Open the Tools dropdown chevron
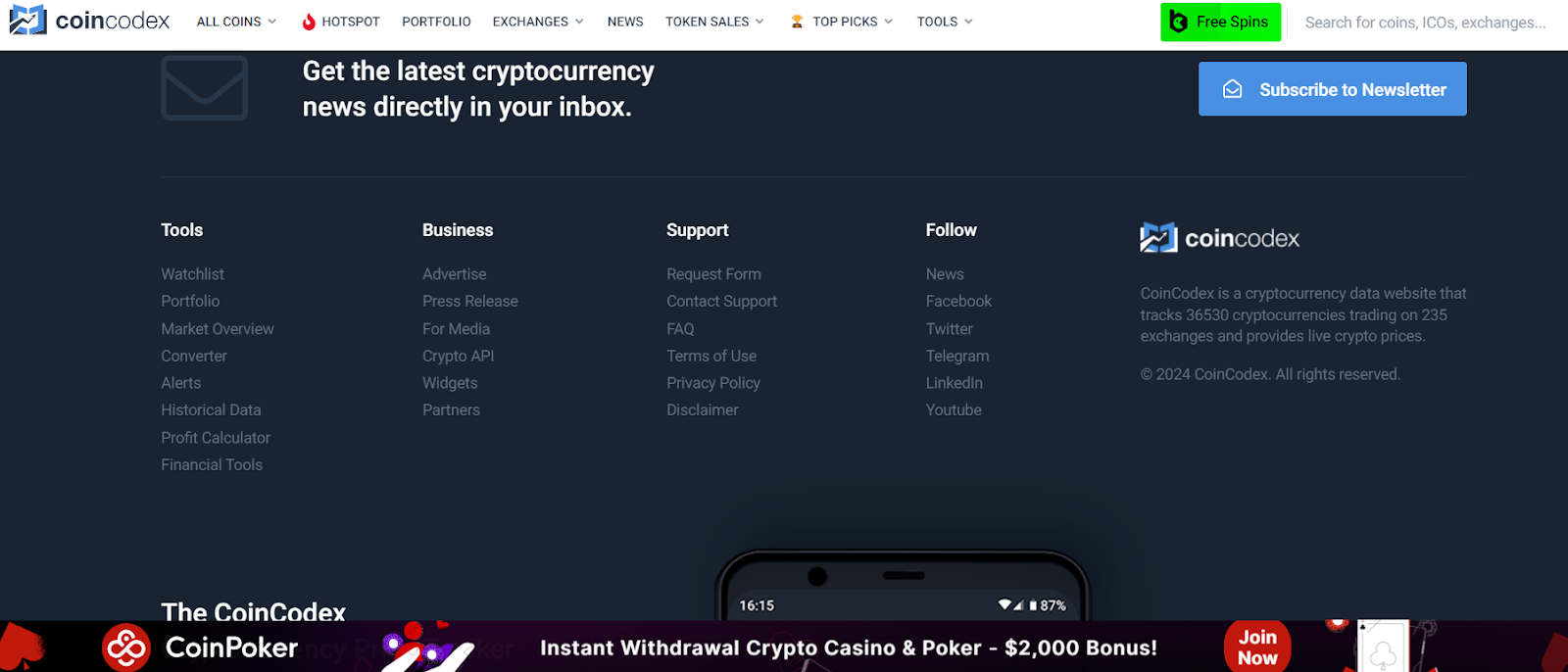The image size is (1568, 672). 968,22
